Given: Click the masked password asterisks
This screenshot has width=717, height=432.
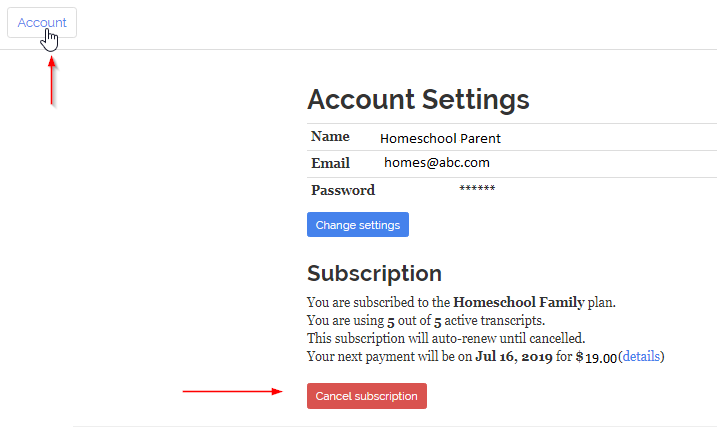Looking at the screenshot, I should tap(477, 189).
